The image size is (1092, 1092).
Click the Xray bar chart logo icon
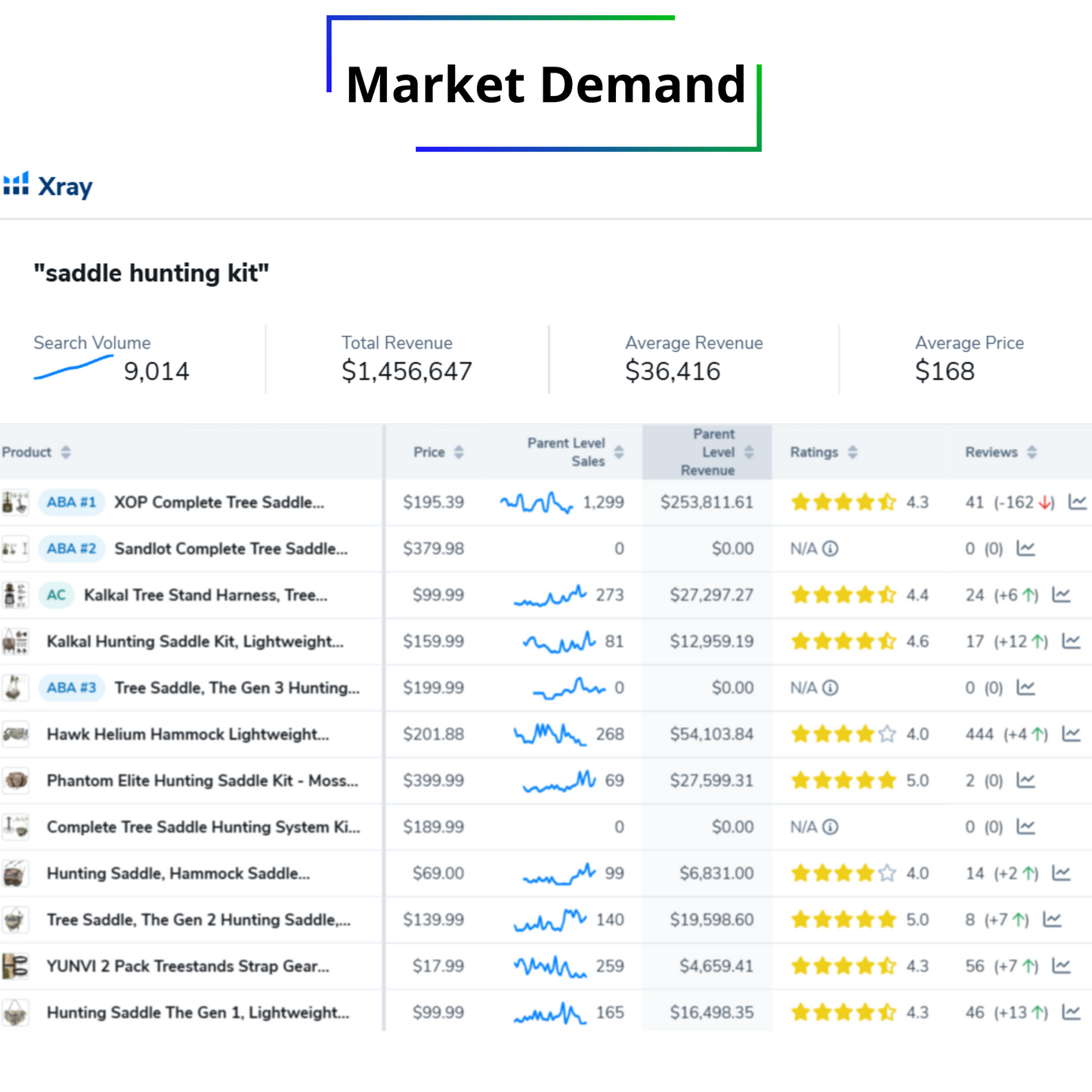16,184
